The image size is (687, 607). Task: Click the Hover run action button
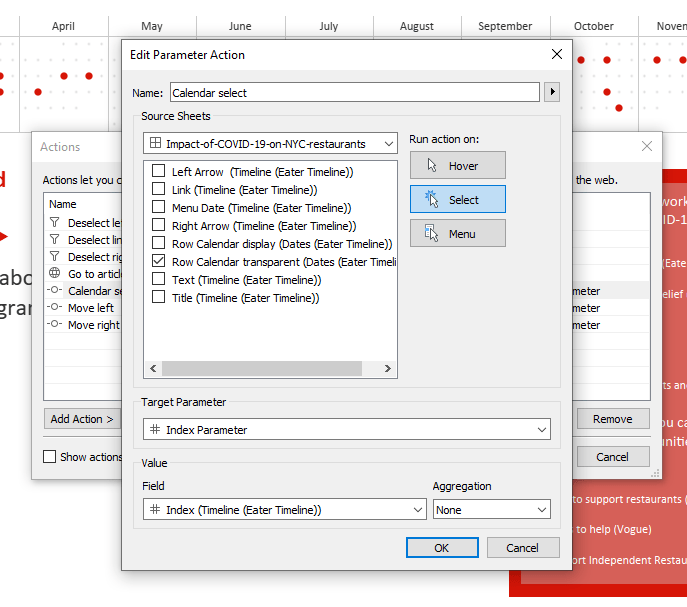click(457, 166)
